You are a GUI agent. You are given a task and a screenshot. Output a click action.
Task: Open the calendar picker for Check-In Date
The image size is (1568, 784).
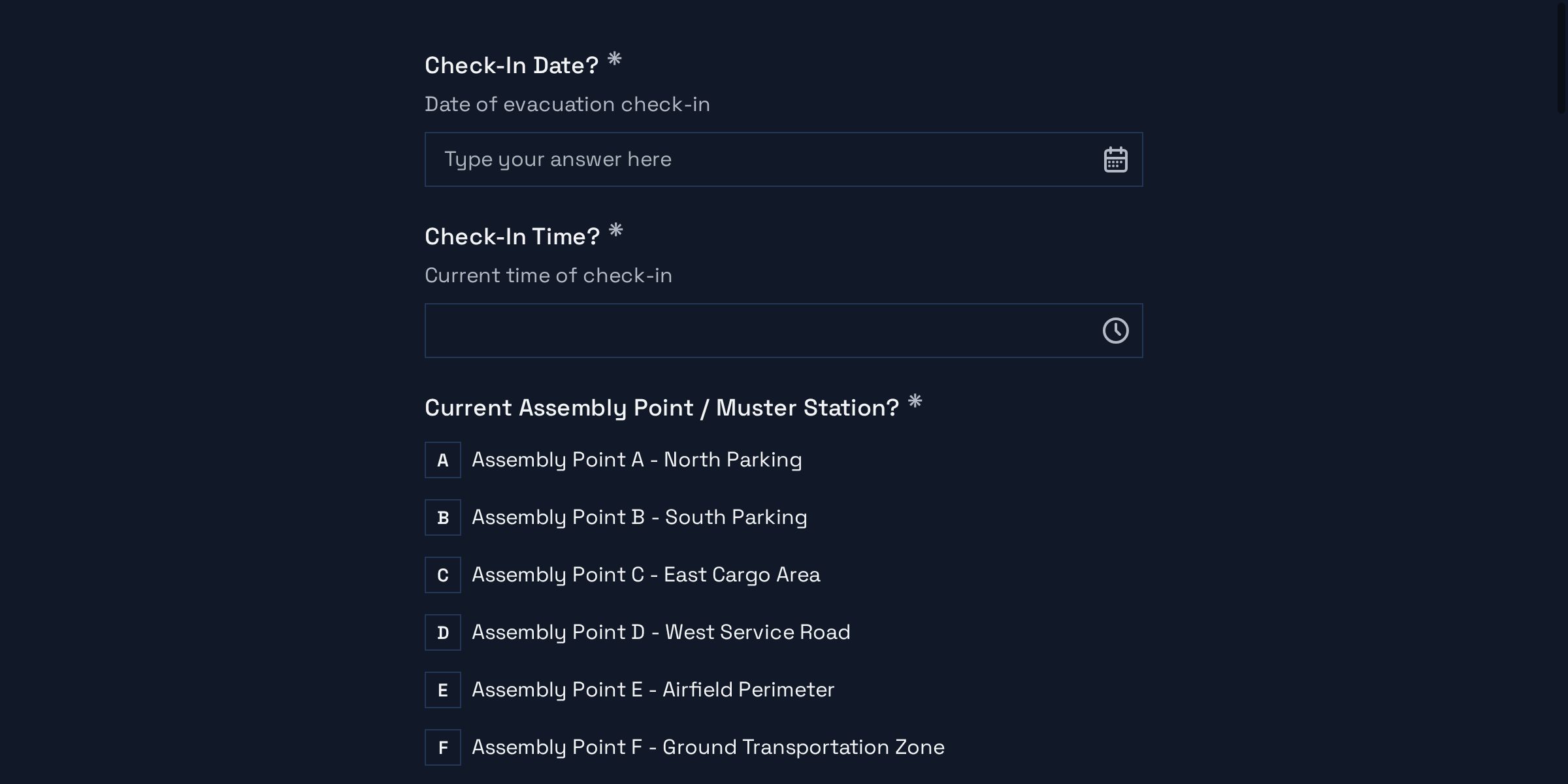point(1115,159)
